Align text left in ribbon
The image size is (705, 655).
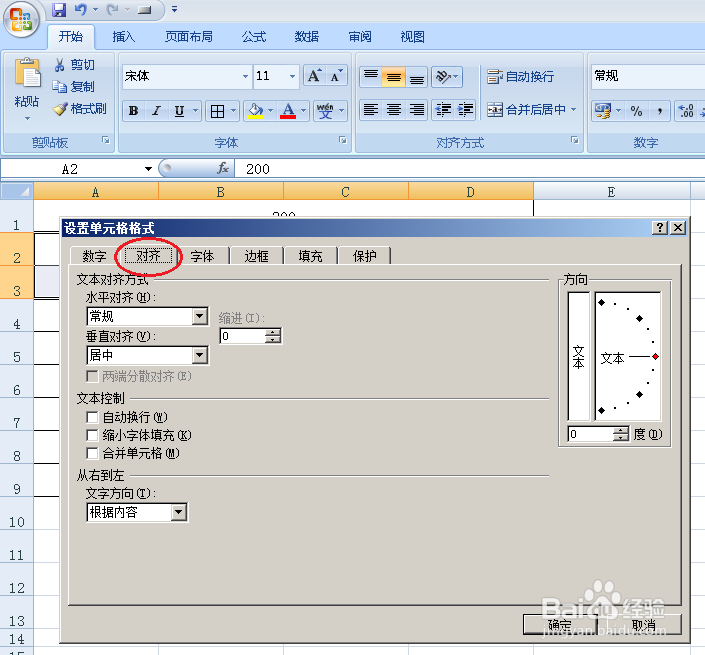(x=370, y=110)
